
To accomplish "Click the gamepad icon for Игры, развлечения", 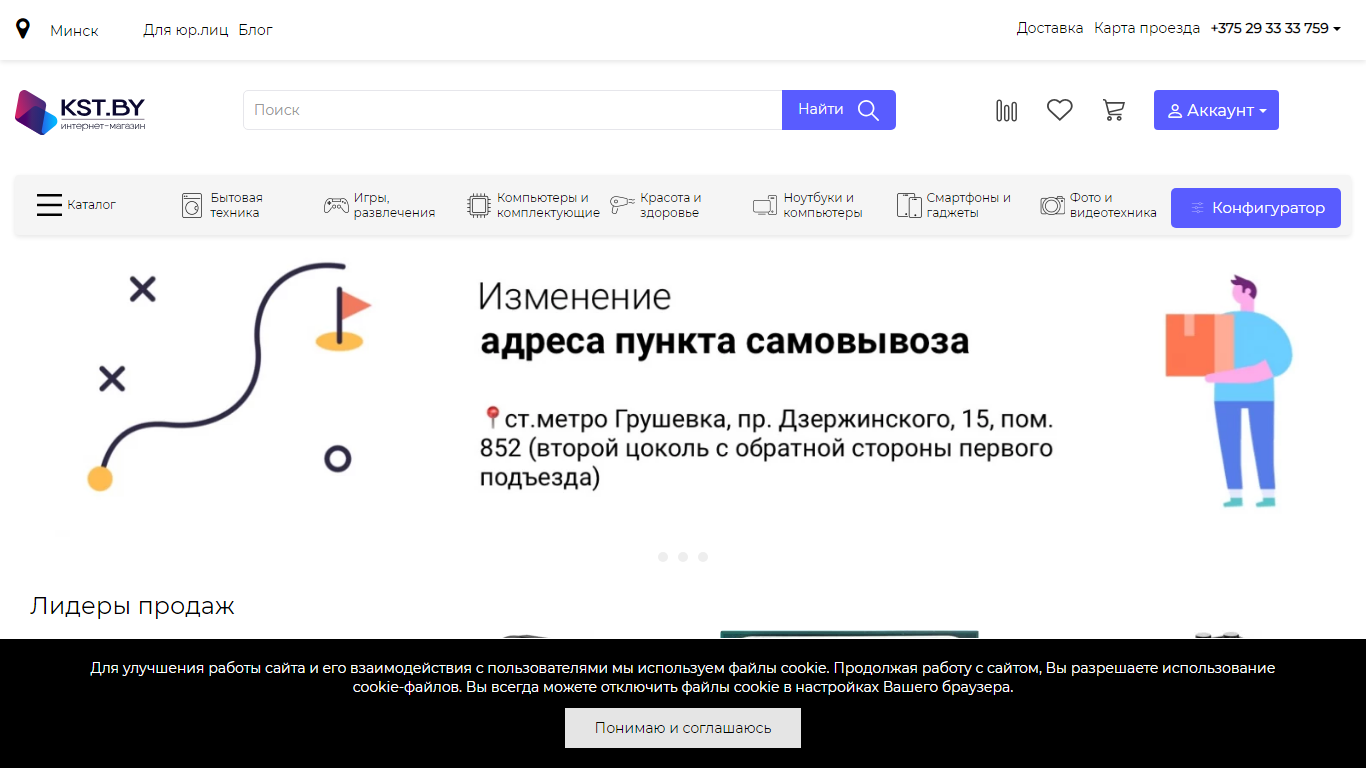I will [x=336, y=206].
